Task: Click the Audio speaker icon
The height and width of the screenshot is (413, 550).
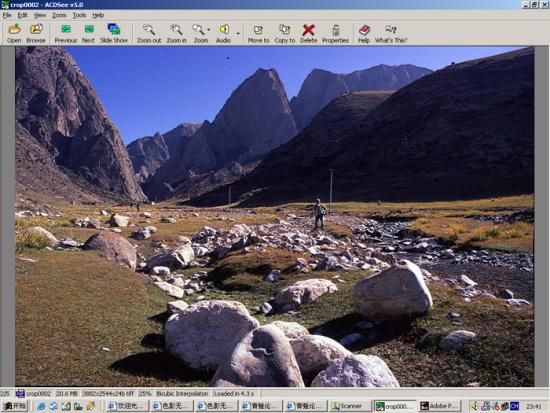Action: coord(223,34)
